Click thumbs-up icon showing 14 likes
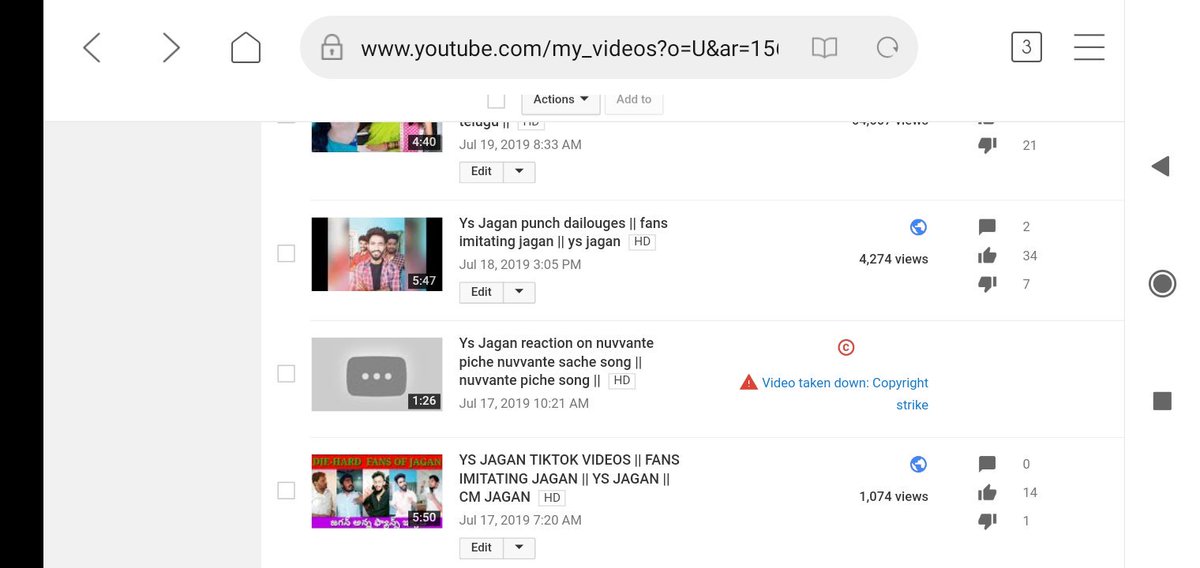The height and width of the screenshot is (568, 1200). (987, 492)
